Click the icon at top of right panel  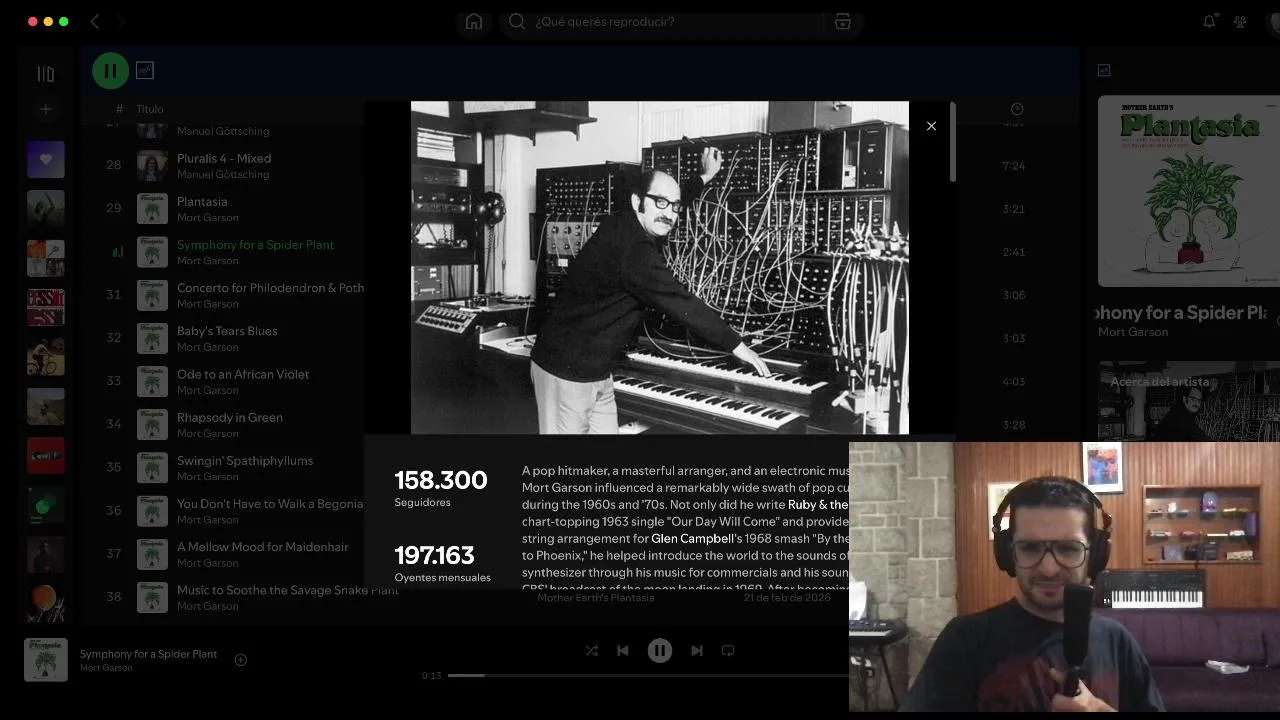pos(1104,71)
